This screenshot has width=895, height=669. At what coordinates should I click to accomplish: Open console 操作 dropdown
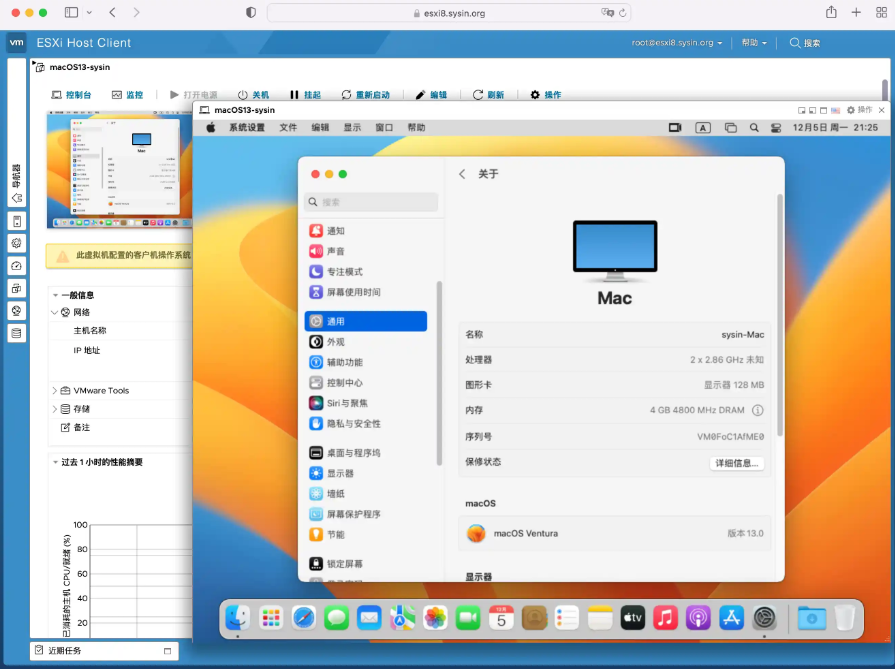click(860, 110)
